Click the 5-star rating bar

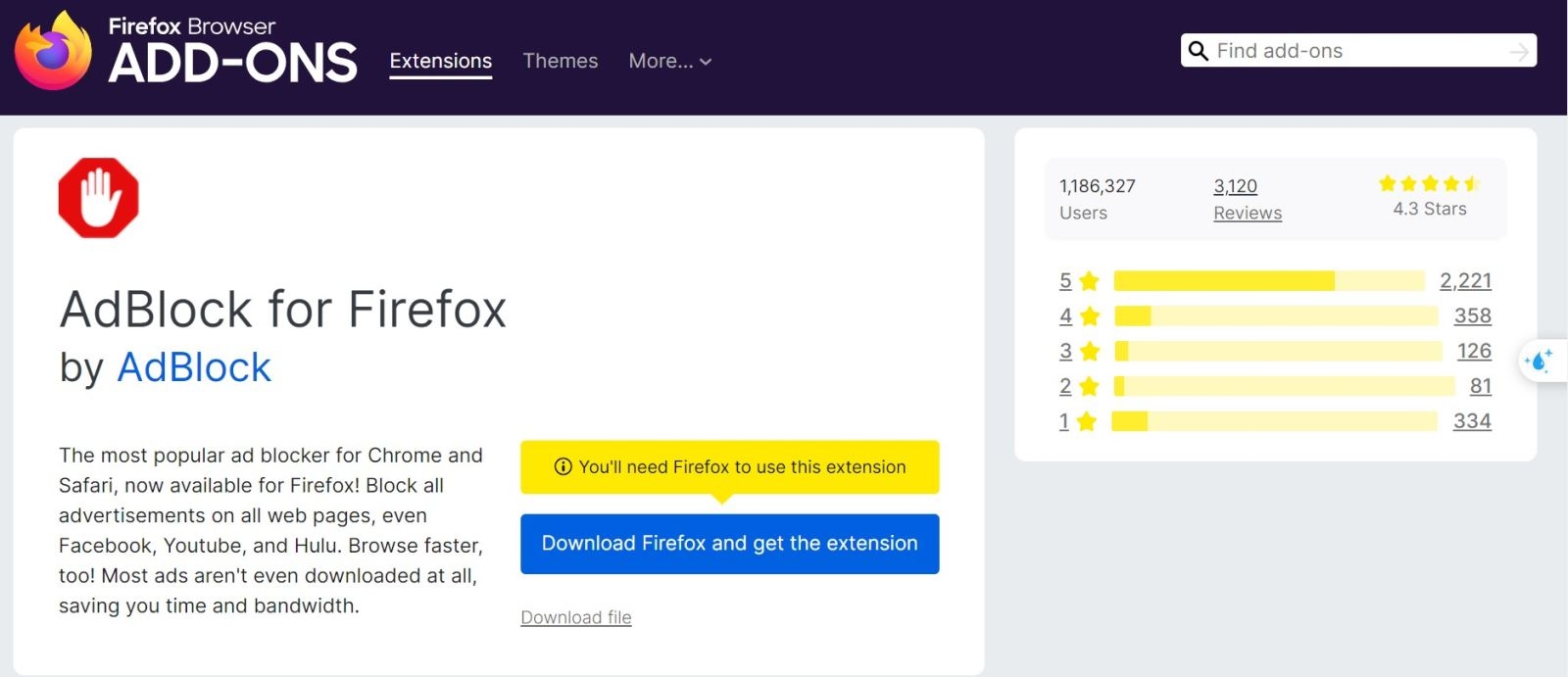click(x=1269, y=281)
